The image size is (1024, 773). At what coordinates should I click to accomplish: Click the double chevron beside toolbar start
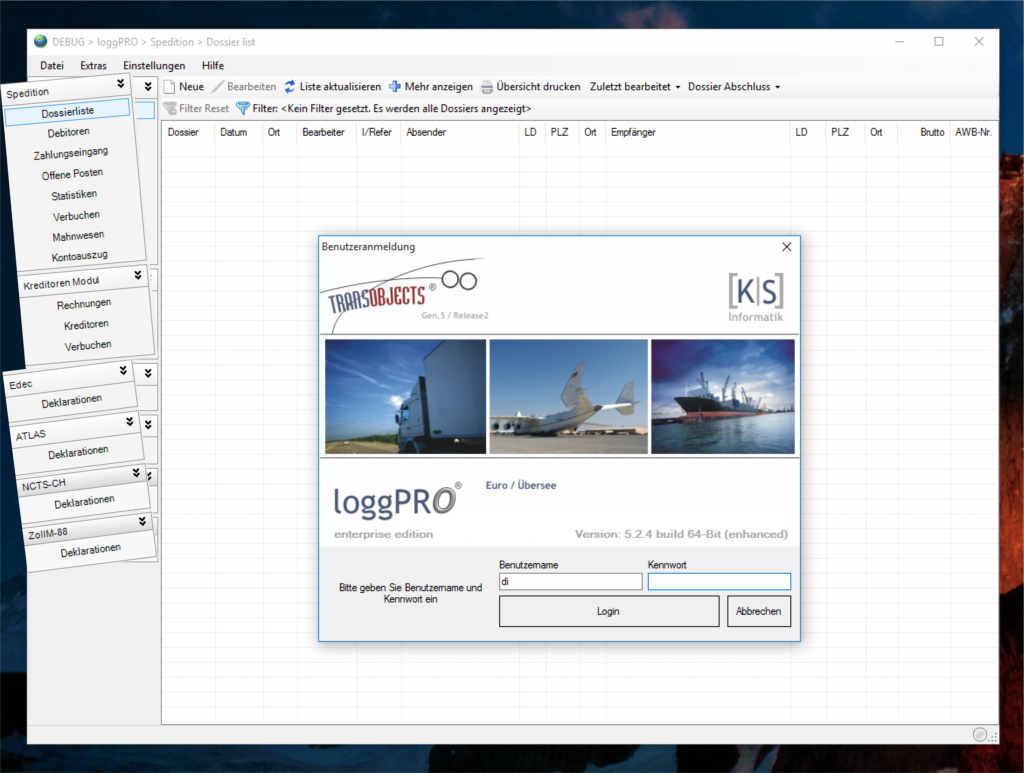(148, 86)
